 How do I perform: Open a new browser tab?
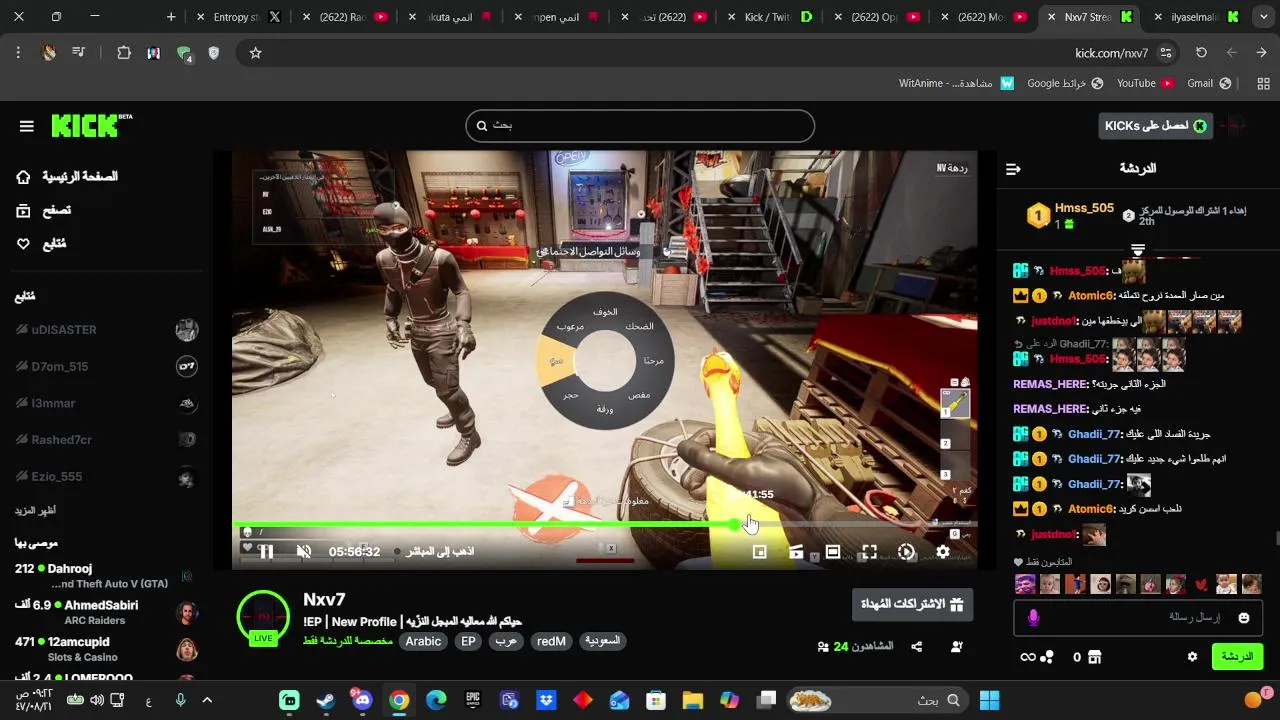pyautogui.click(x=171, y=17)
